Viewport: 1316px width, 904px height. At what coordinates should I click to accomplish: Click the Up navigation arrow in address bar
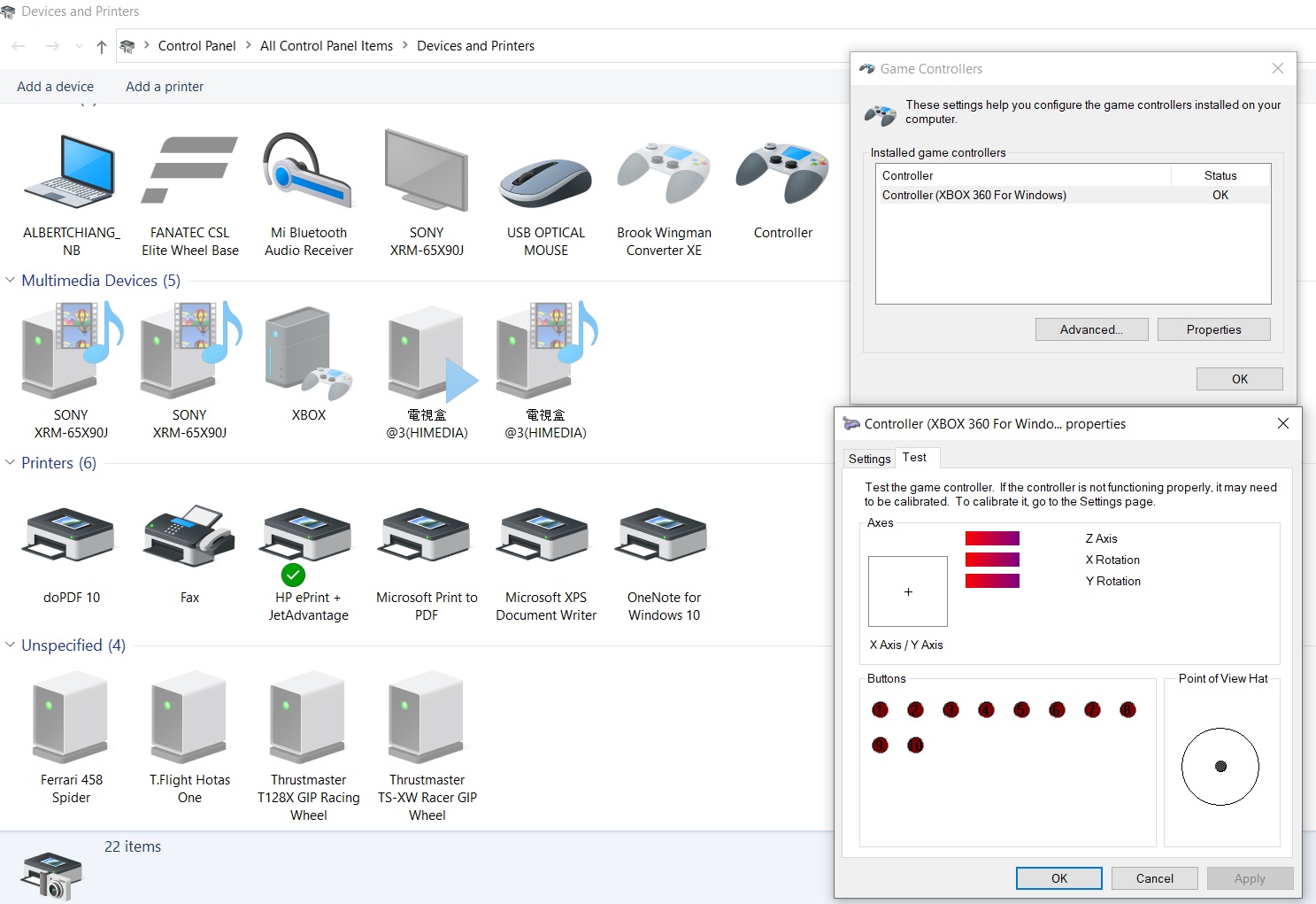click(101, 46)
